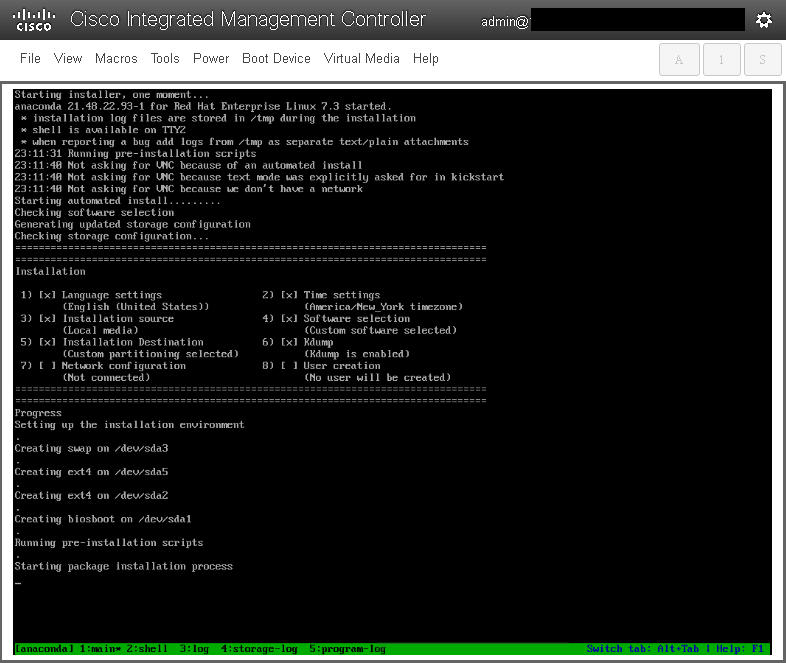Open the settings gear icon
This screenshot has width=786, height=663.
pyautogui.click(x=763, y=20)
